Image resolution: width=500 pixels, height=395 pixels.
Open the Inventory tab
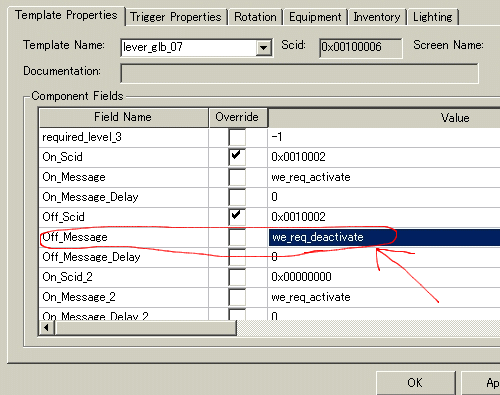[377, 17]
